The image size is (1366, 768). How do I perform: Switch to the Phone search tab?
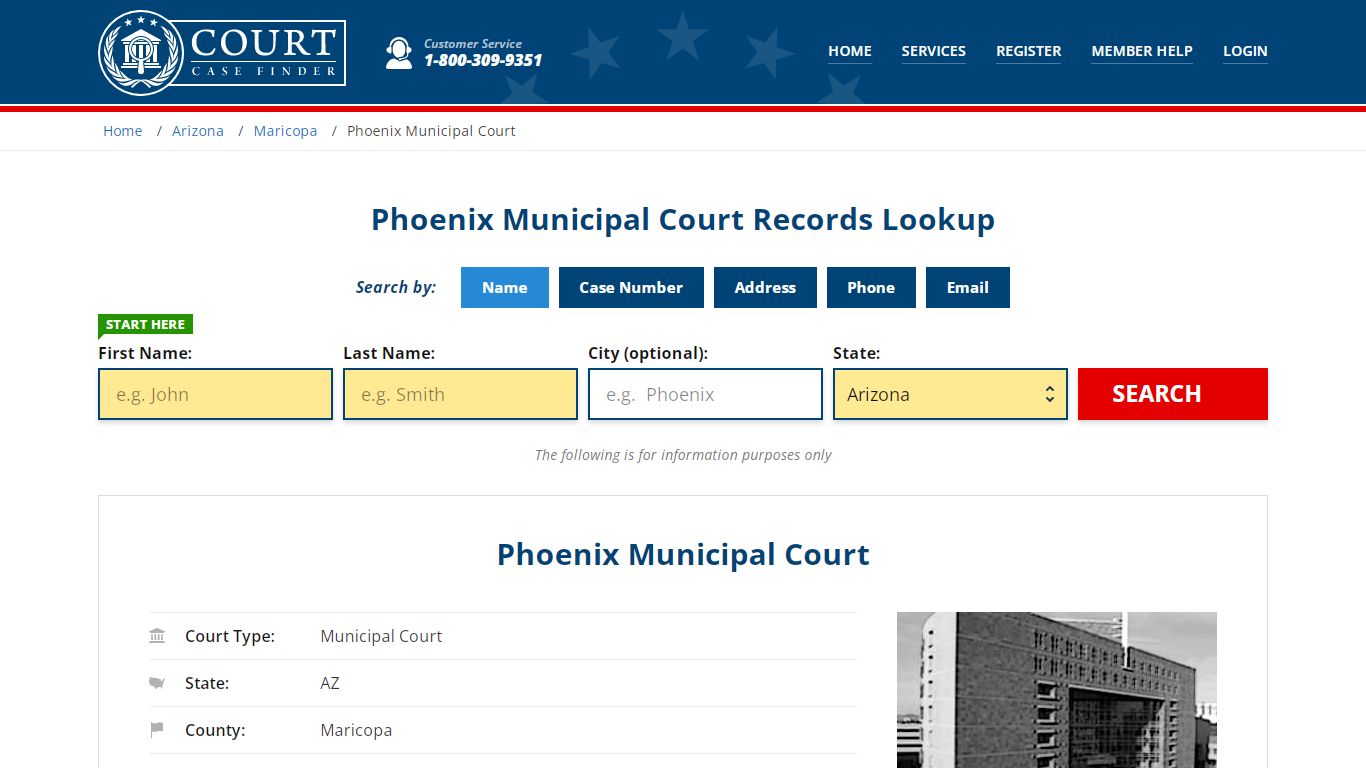871,287
